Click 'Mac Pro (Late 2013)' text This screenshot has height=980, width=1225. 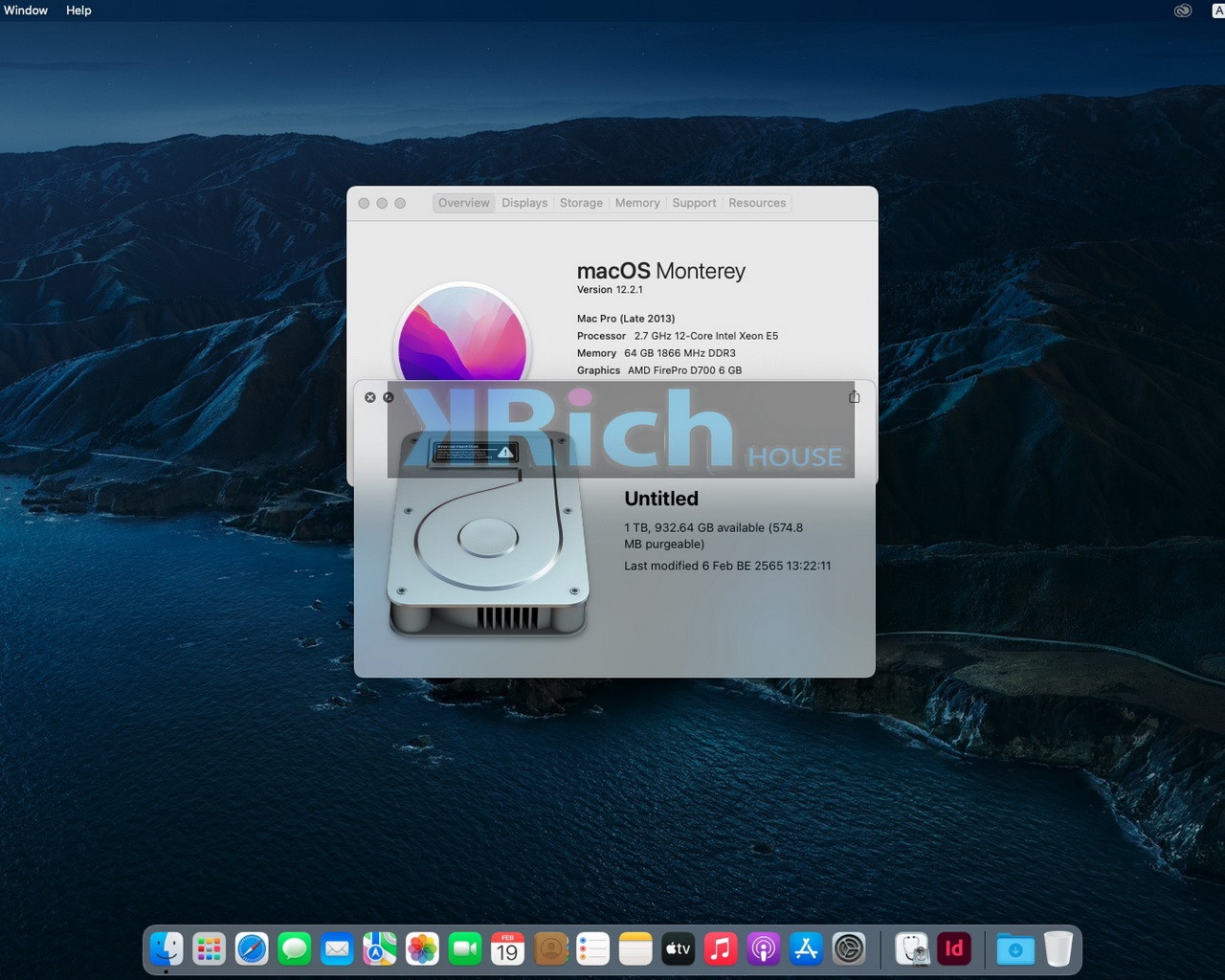pyautogui.click(x=626, y=319)
